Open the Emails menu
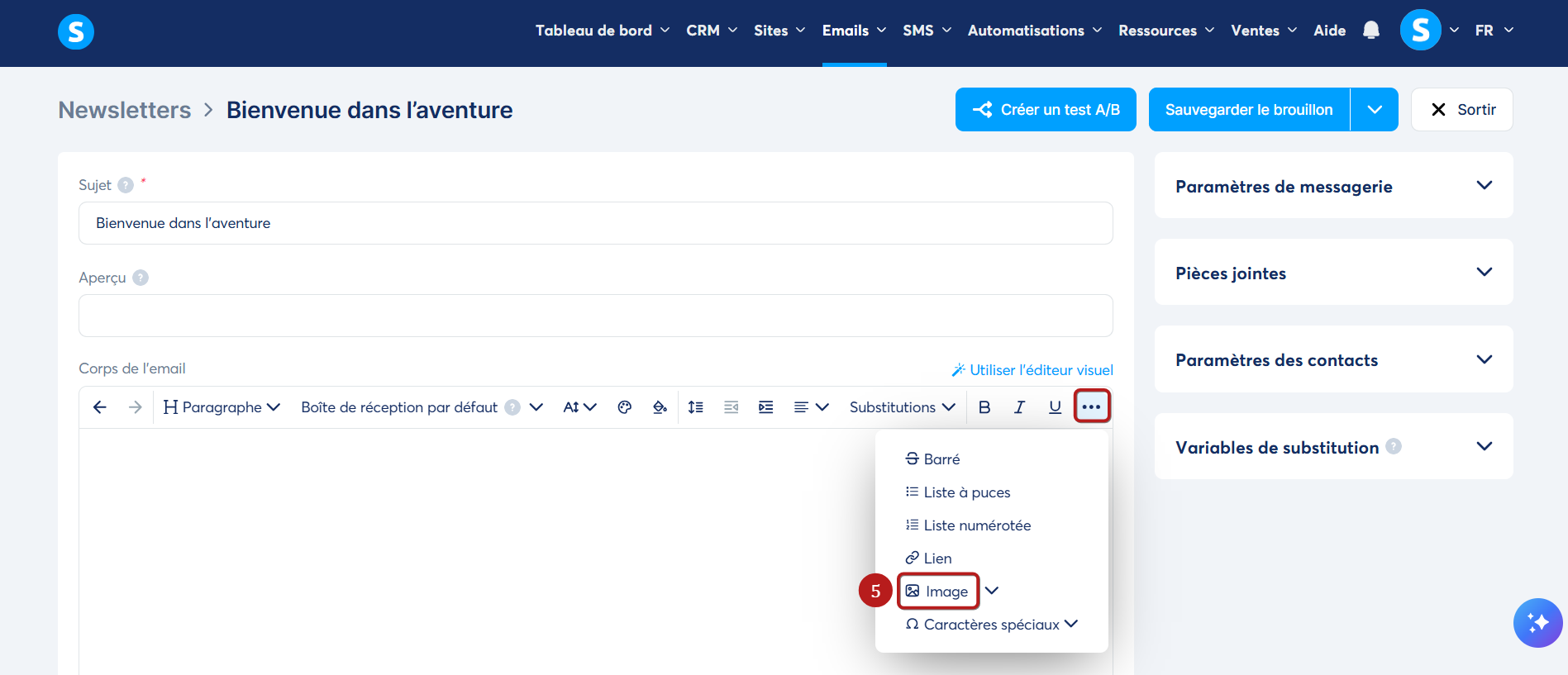This screenshot has height=675, width=1568. (854, 31)
